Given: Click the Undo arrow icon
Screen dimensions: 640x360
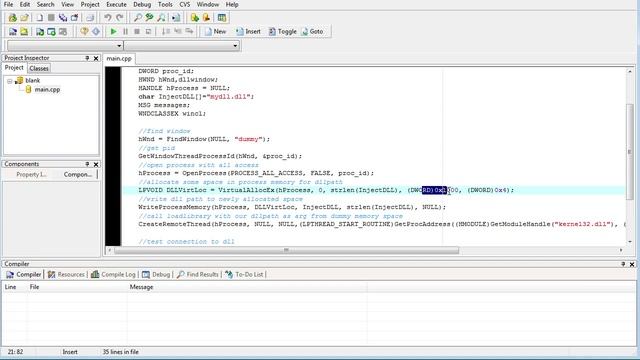Looking at the screenshot, I should pos(108,18).
